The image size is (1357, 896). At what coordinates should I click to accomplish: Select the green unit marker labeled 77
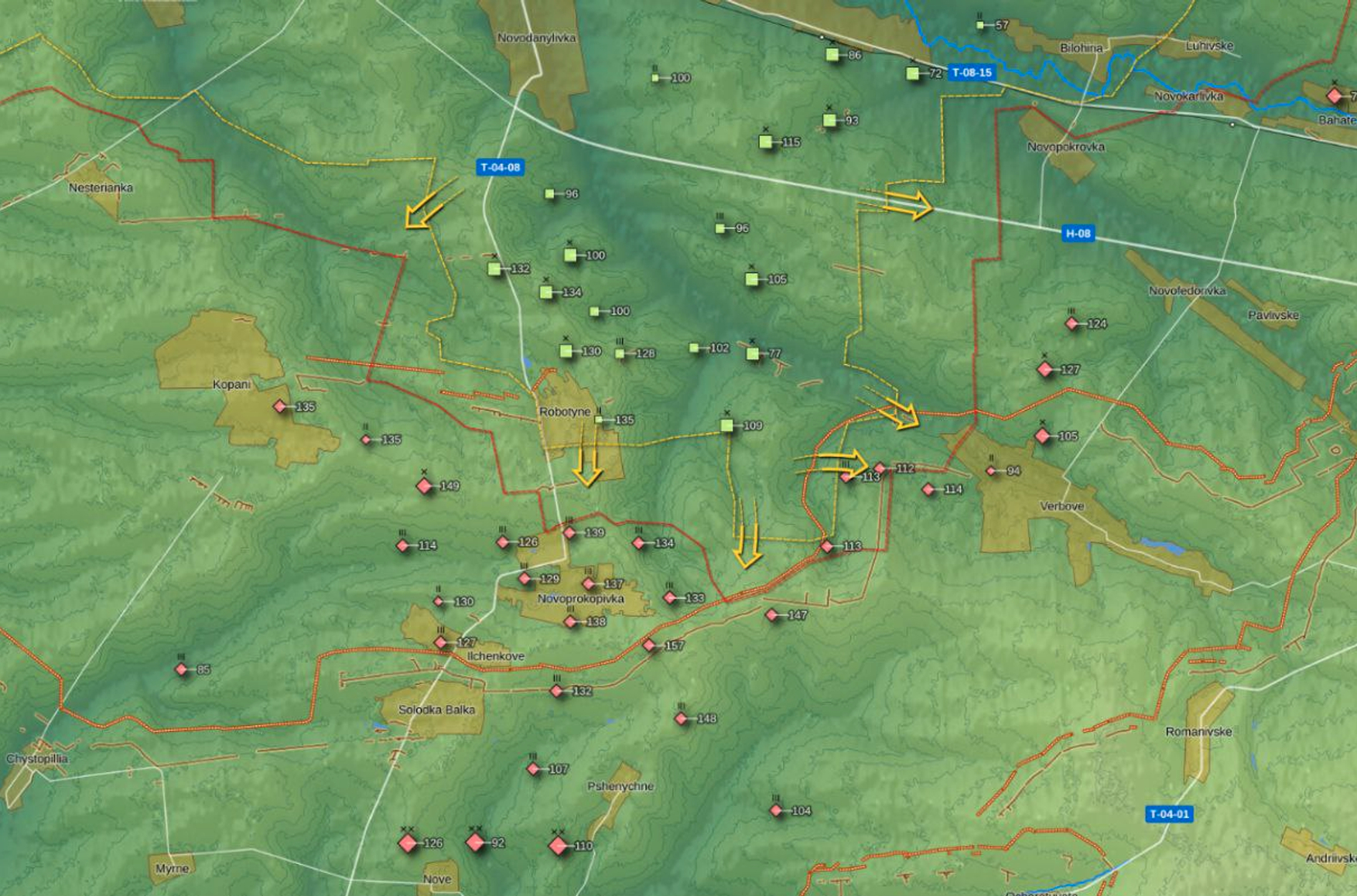(x=753, y=354)
